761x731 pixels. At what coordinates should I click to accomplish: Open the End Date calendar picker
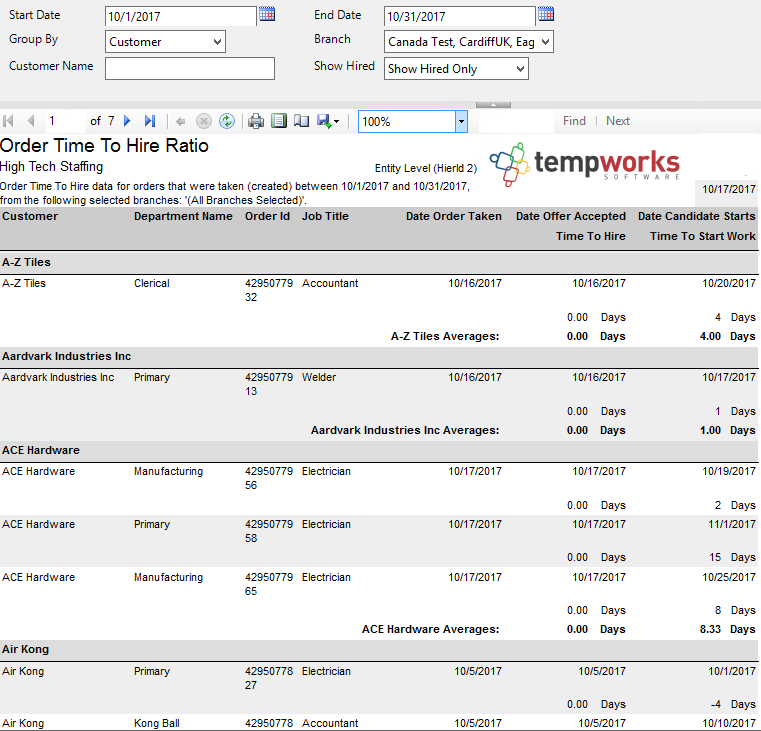545,14
